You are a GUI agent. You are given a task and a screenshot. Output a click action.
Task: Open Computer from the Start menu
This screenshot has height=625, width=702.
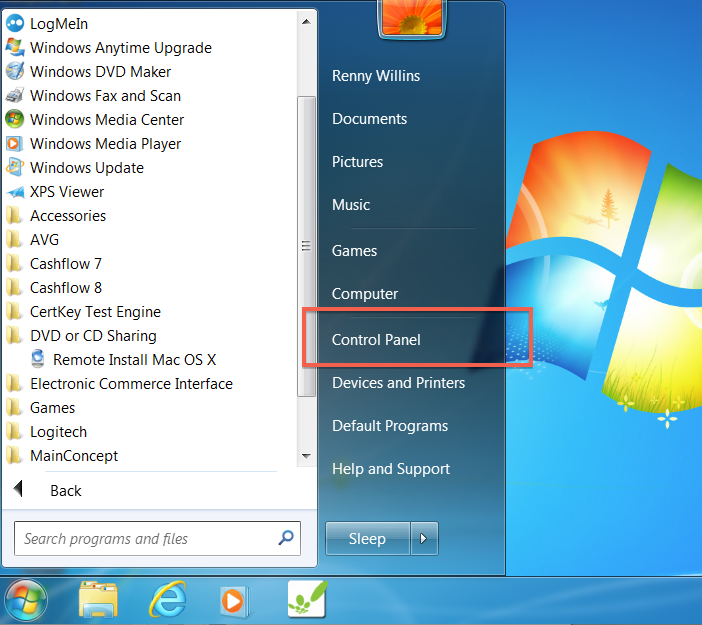pos(365,294)
